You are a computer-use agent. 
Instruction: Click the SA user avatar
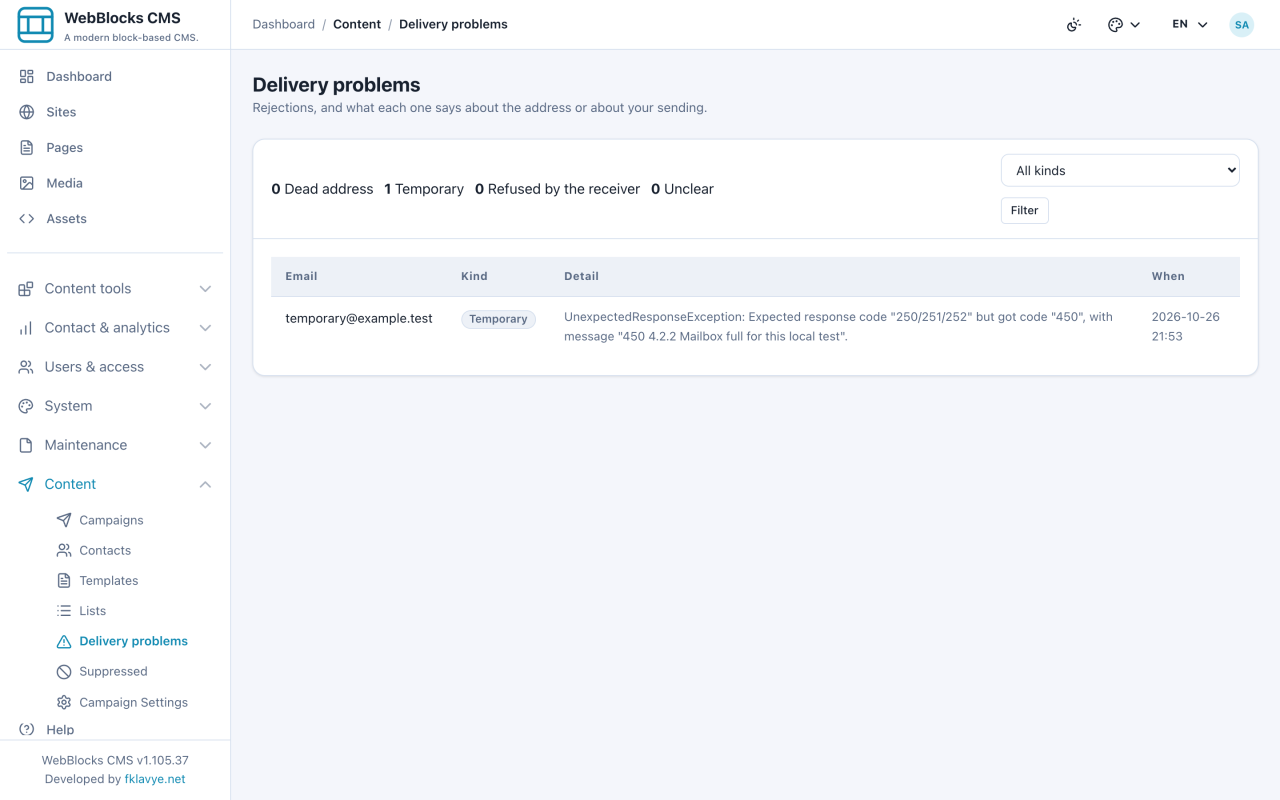tap(1241, 25)
